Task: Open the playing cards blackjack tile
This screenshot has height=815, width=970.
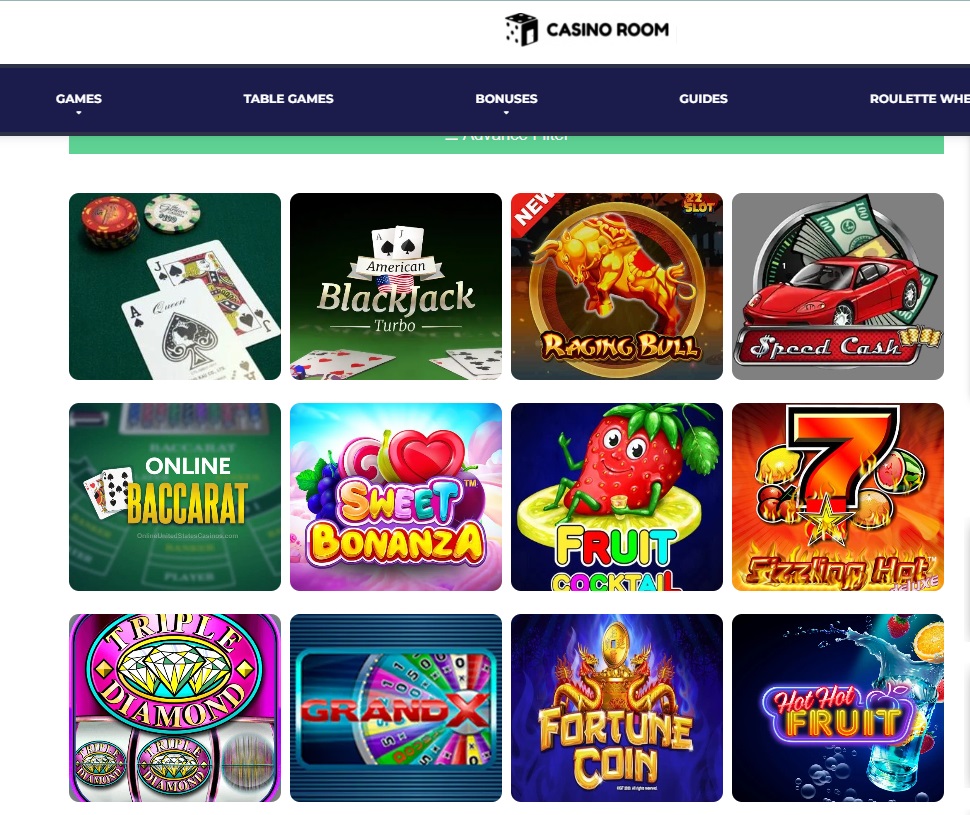Action: coord(175,287)
